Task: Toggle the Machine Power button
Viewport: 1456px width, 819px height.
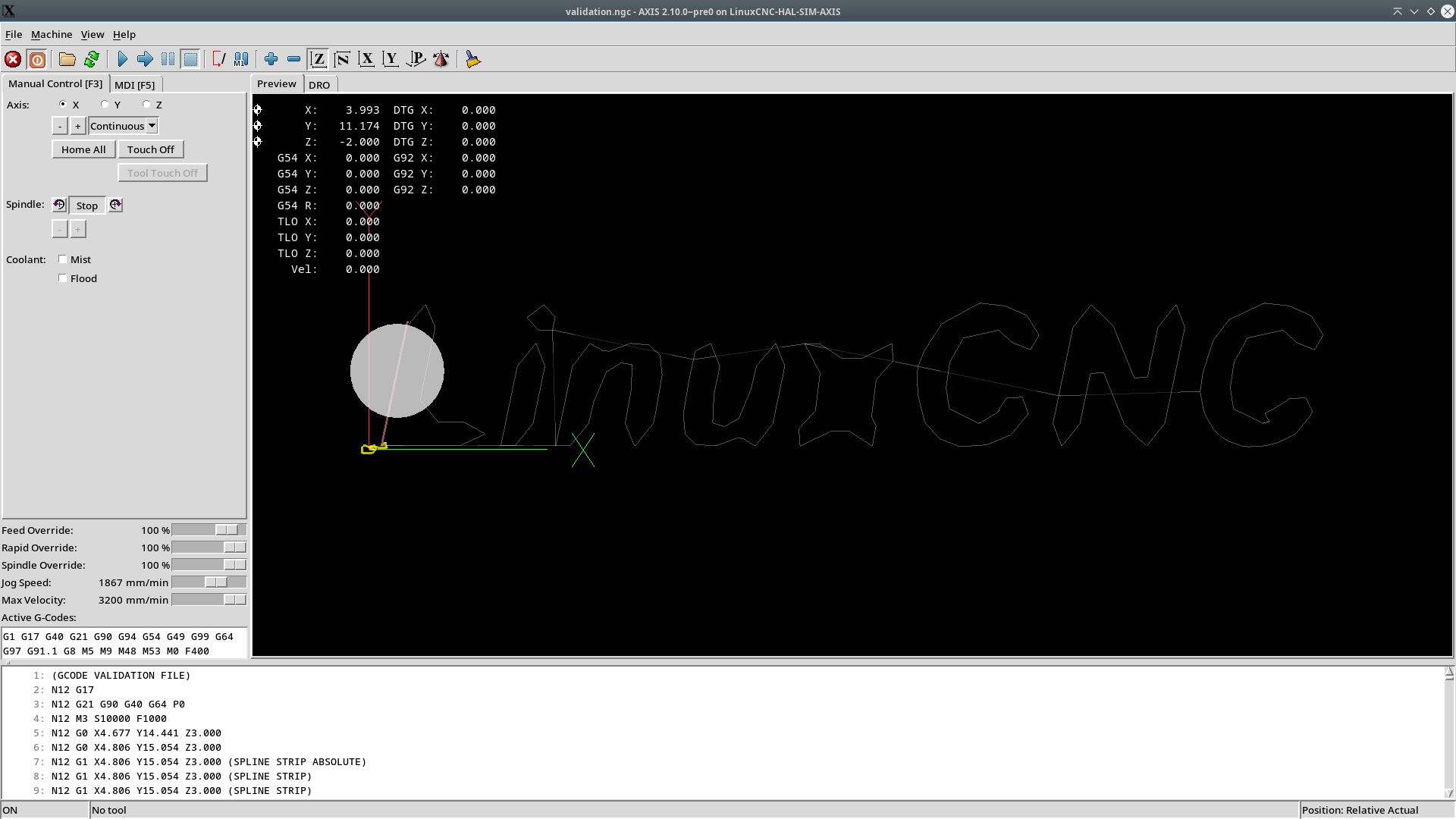Action: (x=36, y=59)
